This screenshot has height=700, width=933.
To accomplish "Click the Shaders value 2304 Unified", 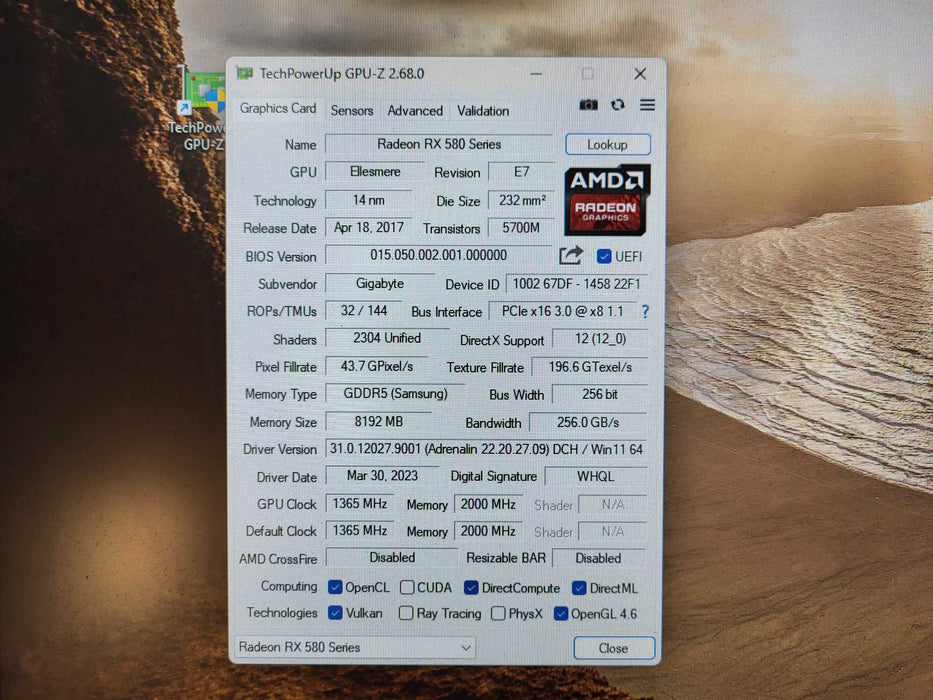I will [x=387, y=338].
